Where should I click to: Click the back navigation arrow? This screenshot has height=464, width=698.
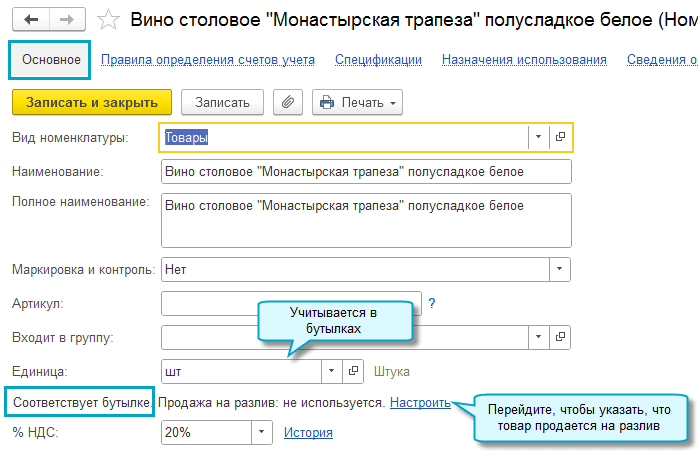click(x=31, y=20)
